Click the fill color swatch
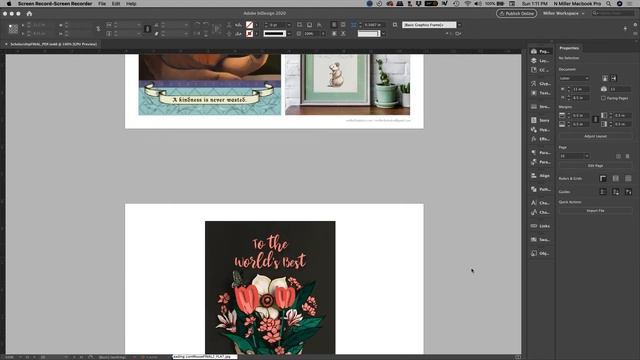This screenshot has width=640, height=360. [x=249, y=25]
